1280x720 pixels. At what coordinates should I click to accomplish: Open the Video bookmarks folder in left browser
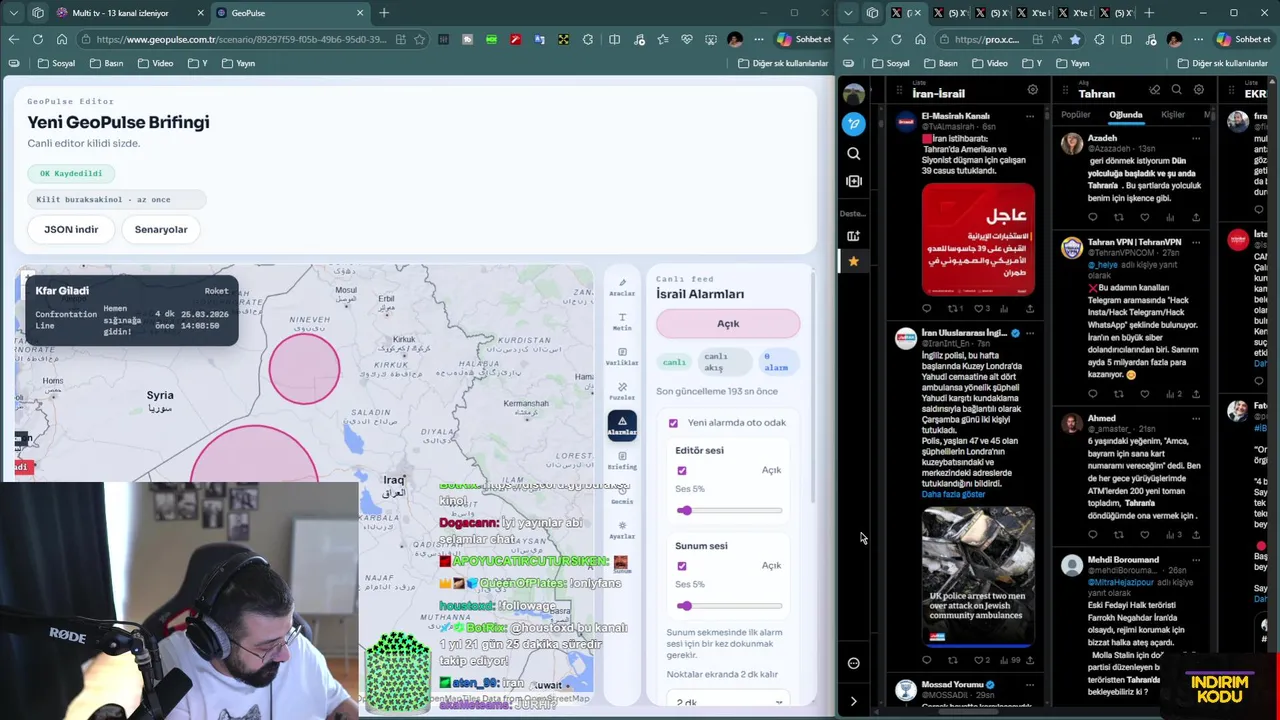tap(155, 63)
